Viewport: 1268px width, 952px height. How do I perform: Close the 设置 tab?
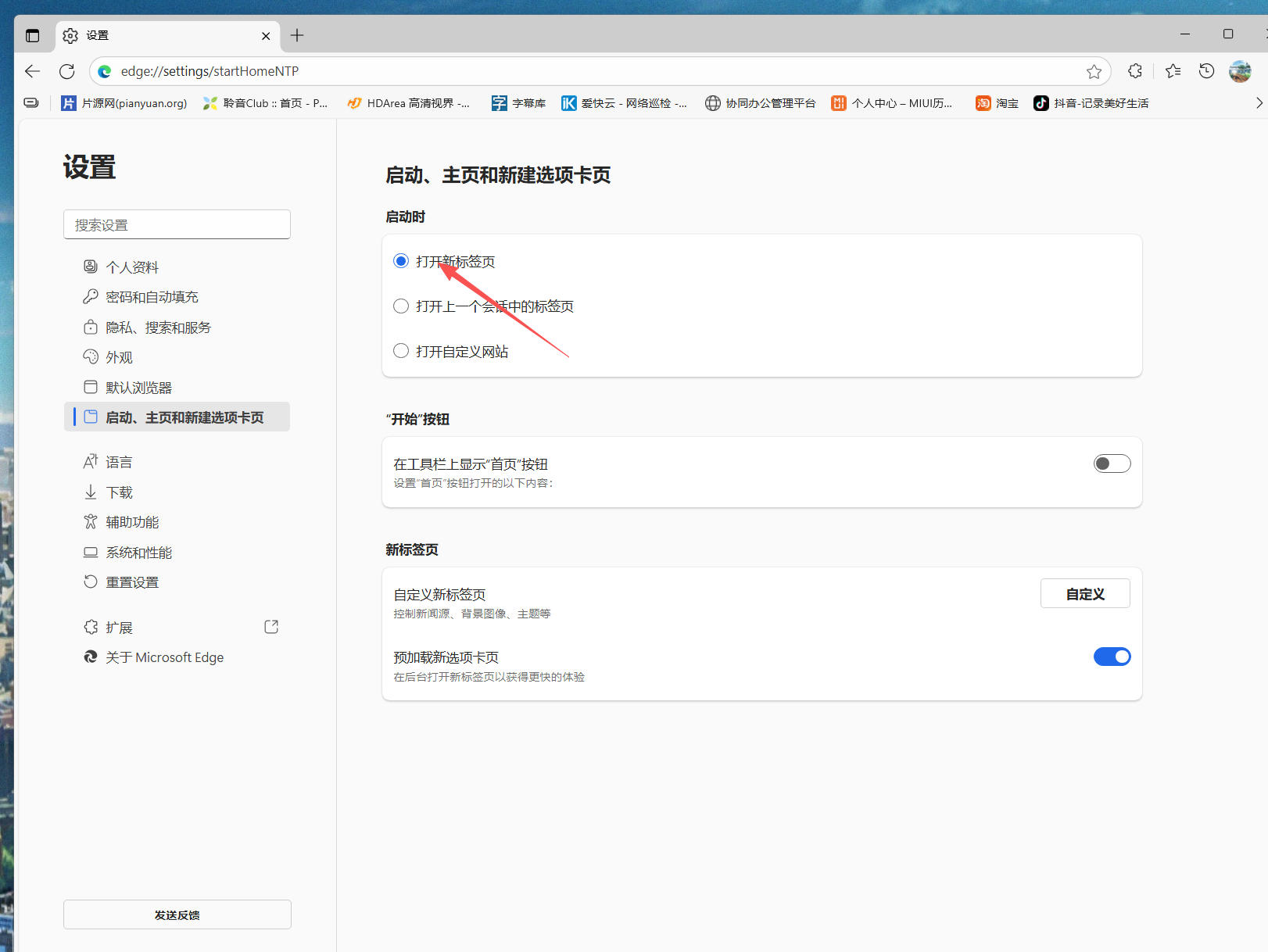pyautogui.click(x=266, y=36)
